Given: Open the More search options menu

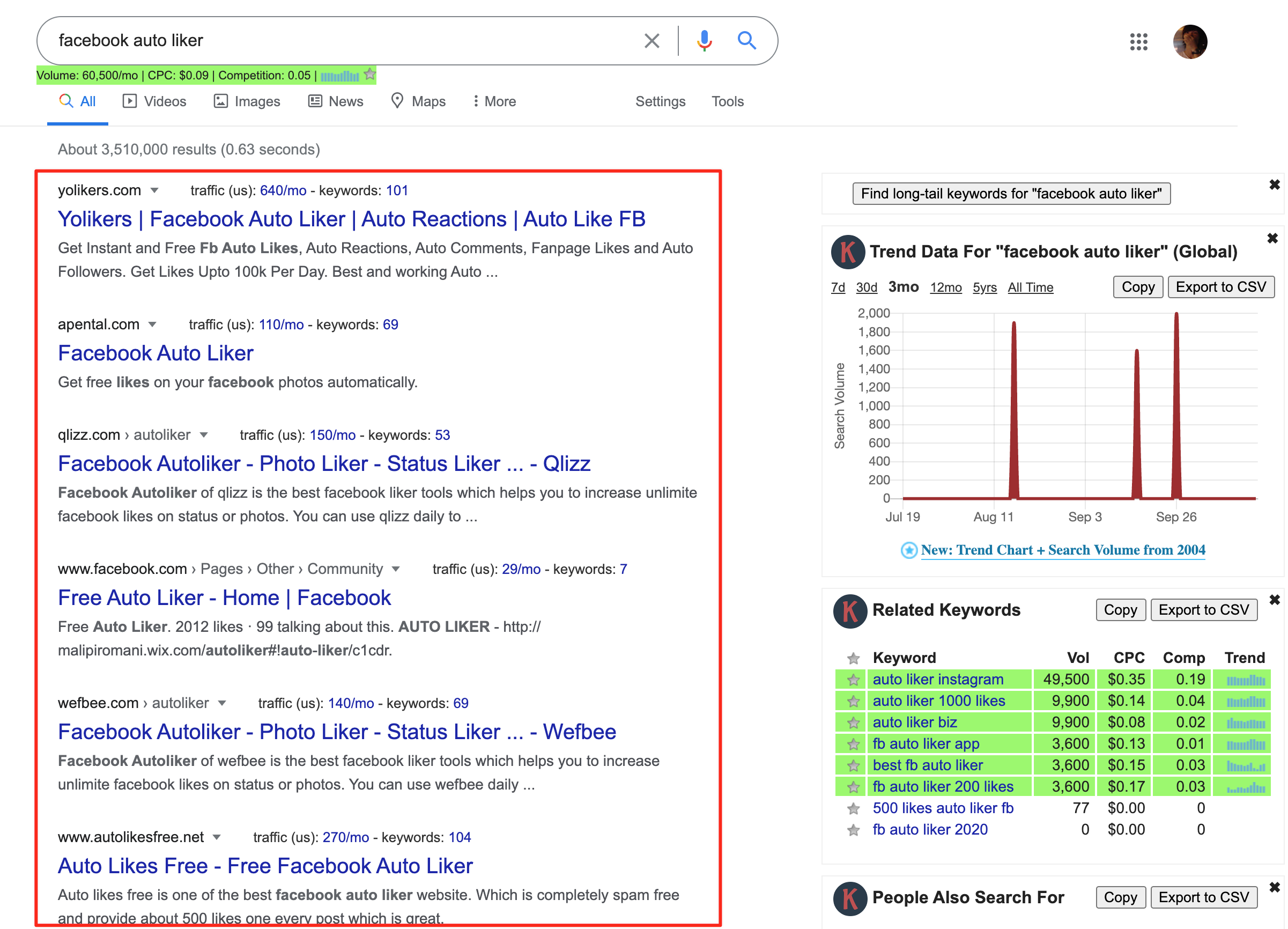Looking at the screenshot, I should (x=494, y=101).
